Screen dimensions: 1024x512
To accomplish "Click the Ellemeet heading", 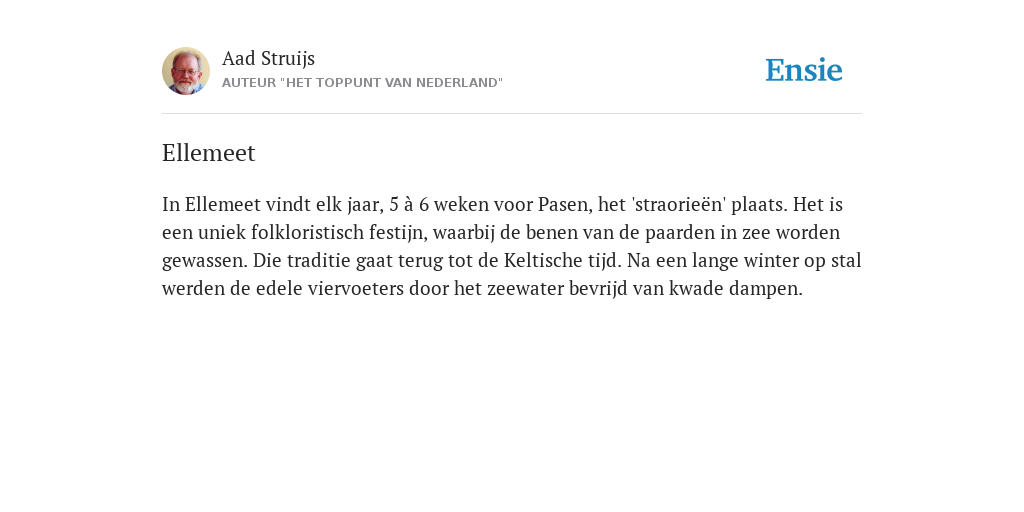I will [208, 153].
